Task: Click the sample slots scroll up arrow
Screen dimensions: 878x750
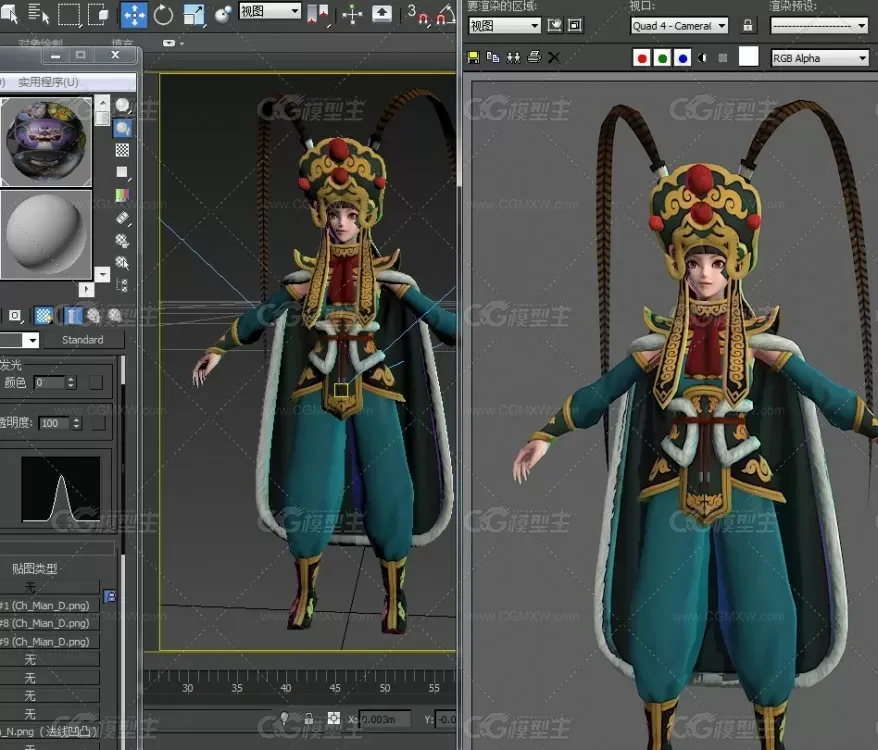Action: 102,103
